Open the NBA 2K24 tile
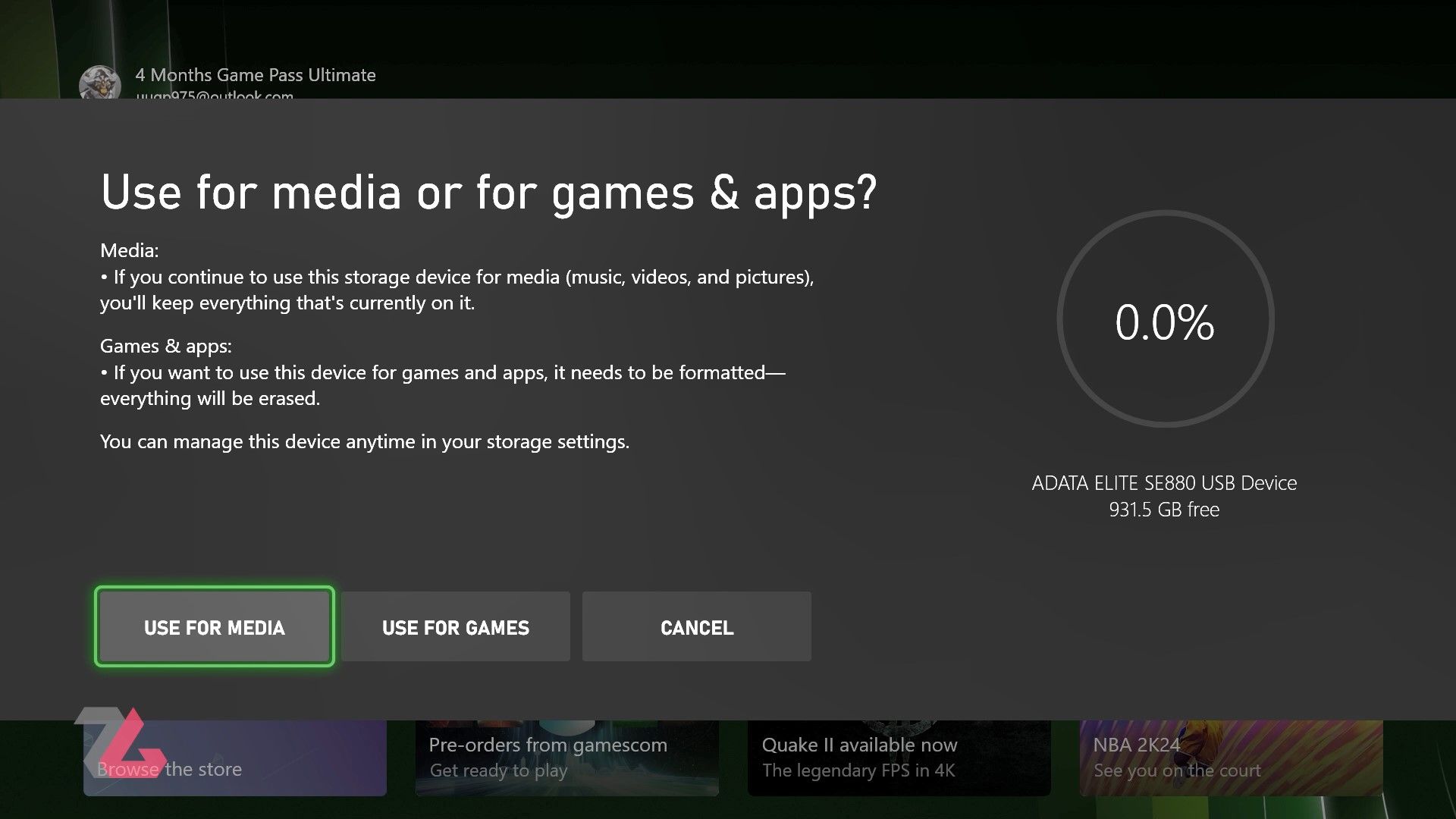The image size is (1456, 819). [1232, 758]
